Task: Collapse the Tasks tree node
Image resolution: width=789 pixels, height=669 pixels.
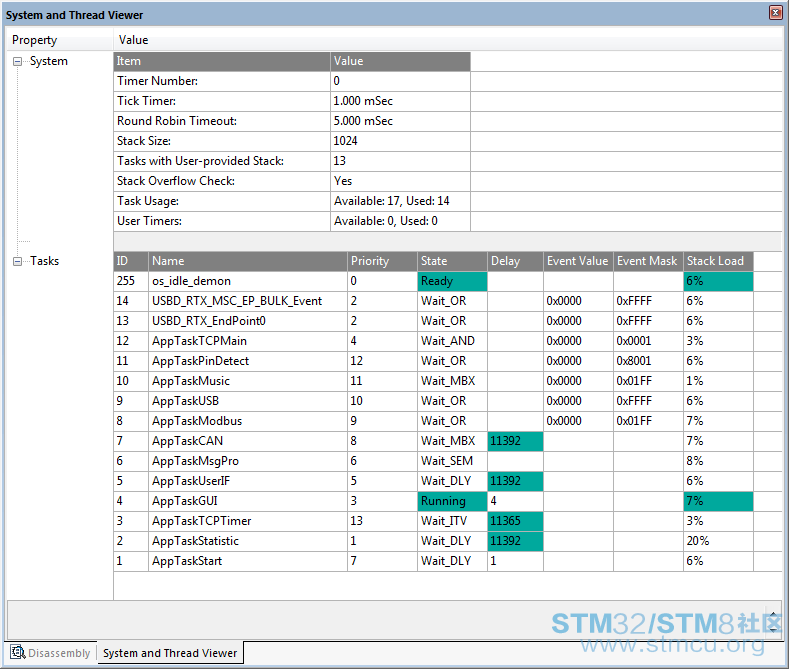Action: (x=18, y=261)
